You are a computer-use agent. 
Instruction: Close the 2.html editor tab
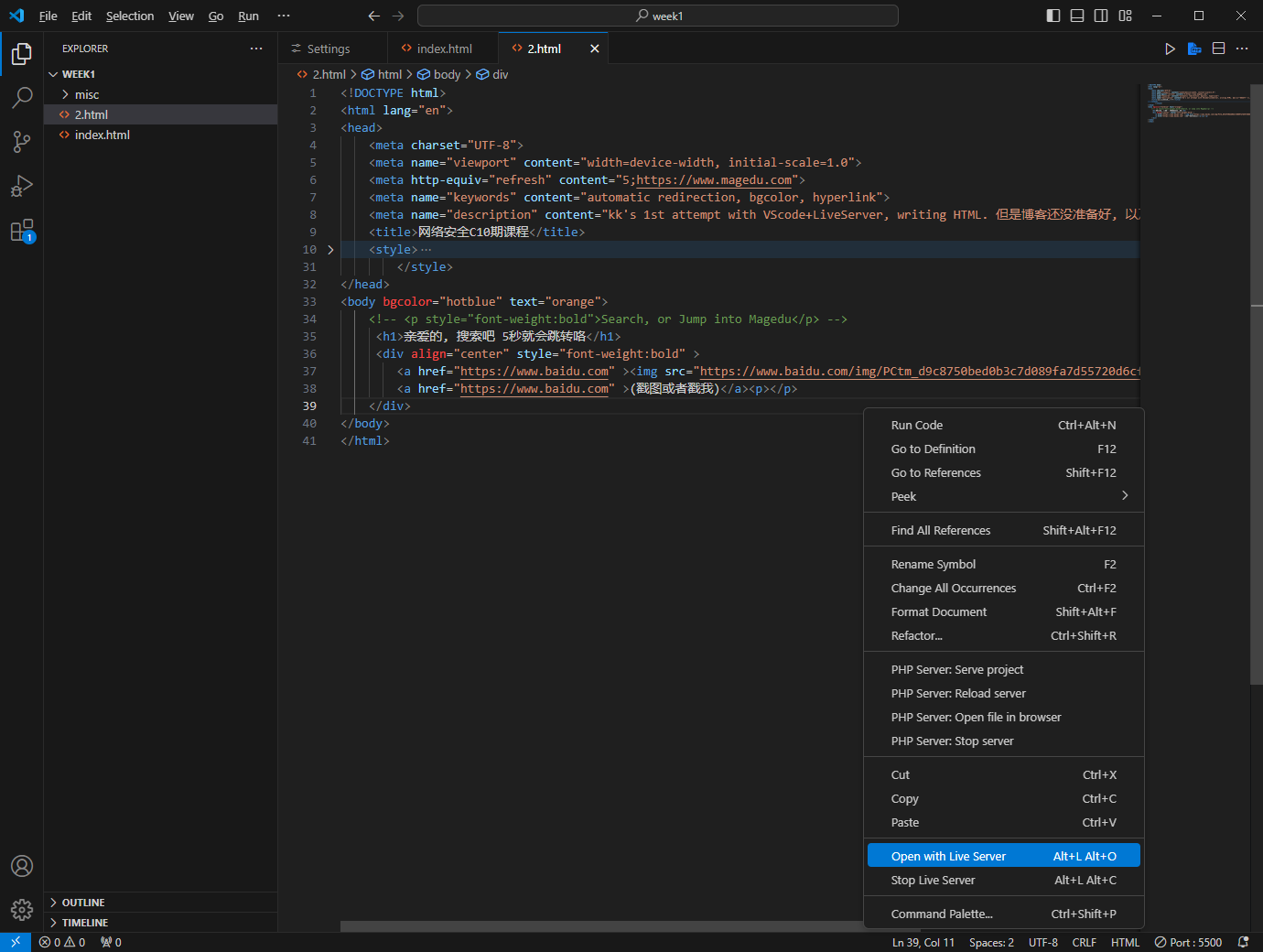click(x=595, y=49)
